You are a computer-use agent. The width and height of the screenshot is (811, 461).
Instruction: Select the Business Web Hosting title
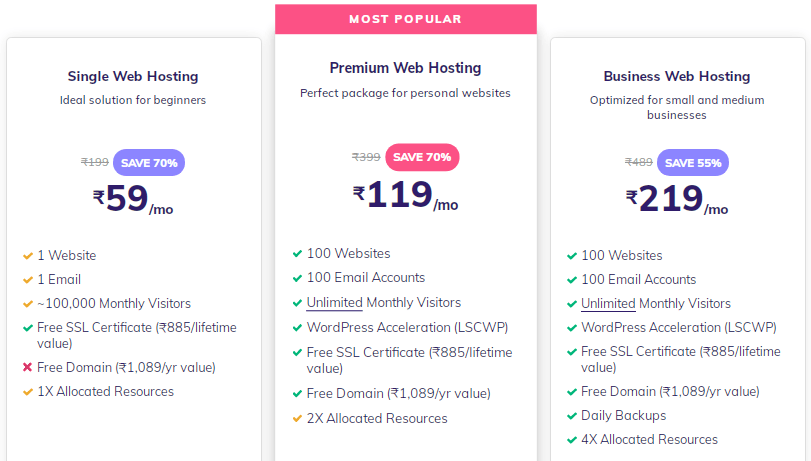(x=677, y=77)
